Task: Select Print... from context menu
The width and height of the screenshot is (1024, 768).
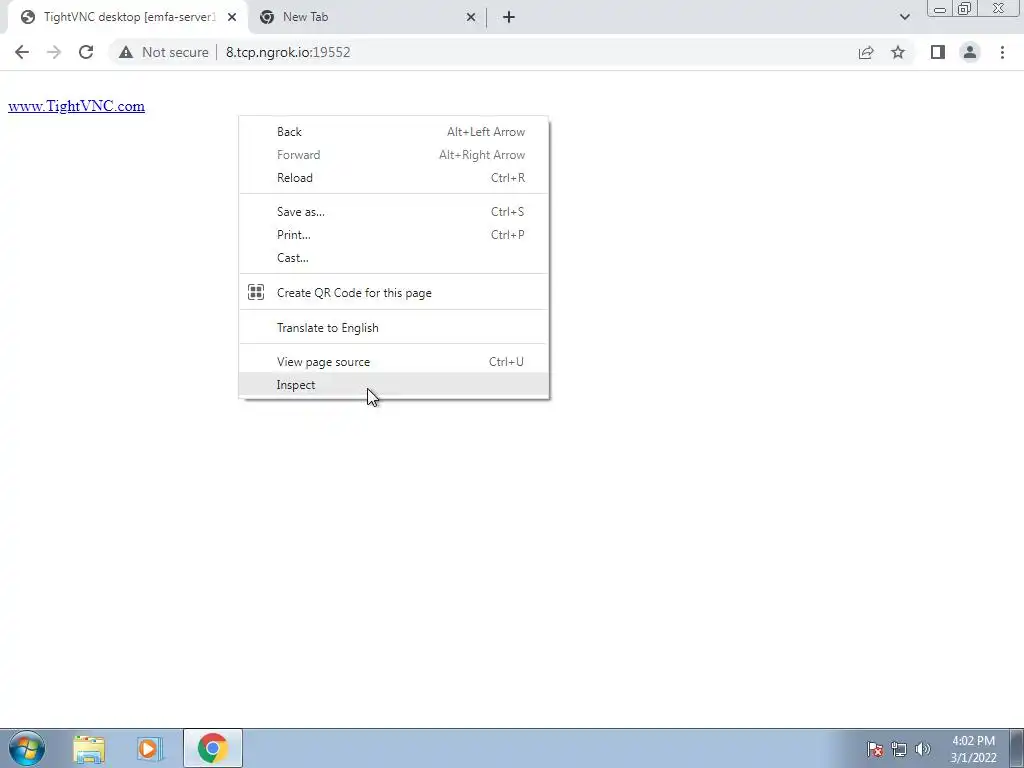Action: pos(394,234)
